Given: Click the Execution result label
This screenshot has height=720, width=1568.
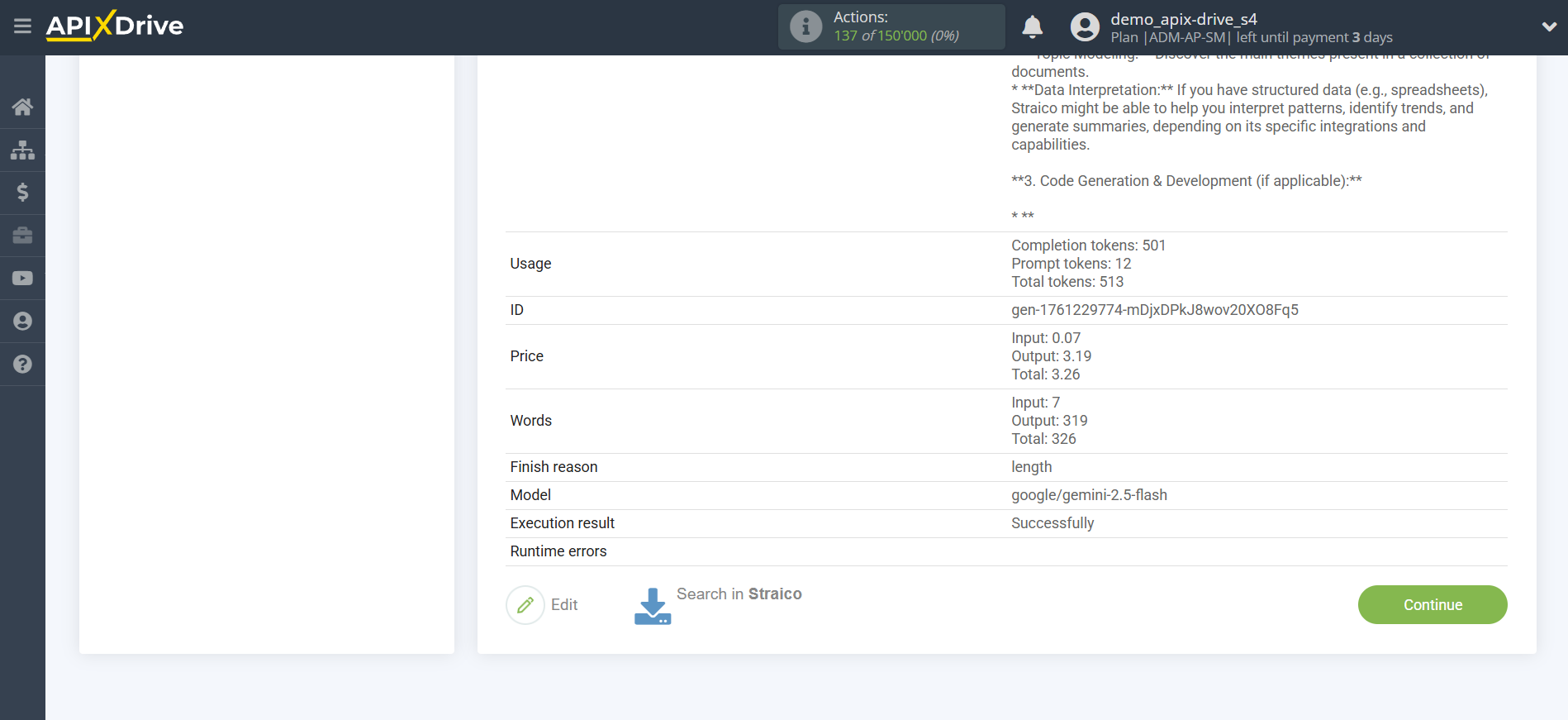Looking at the screenshot, I should [x=563, y=523].
